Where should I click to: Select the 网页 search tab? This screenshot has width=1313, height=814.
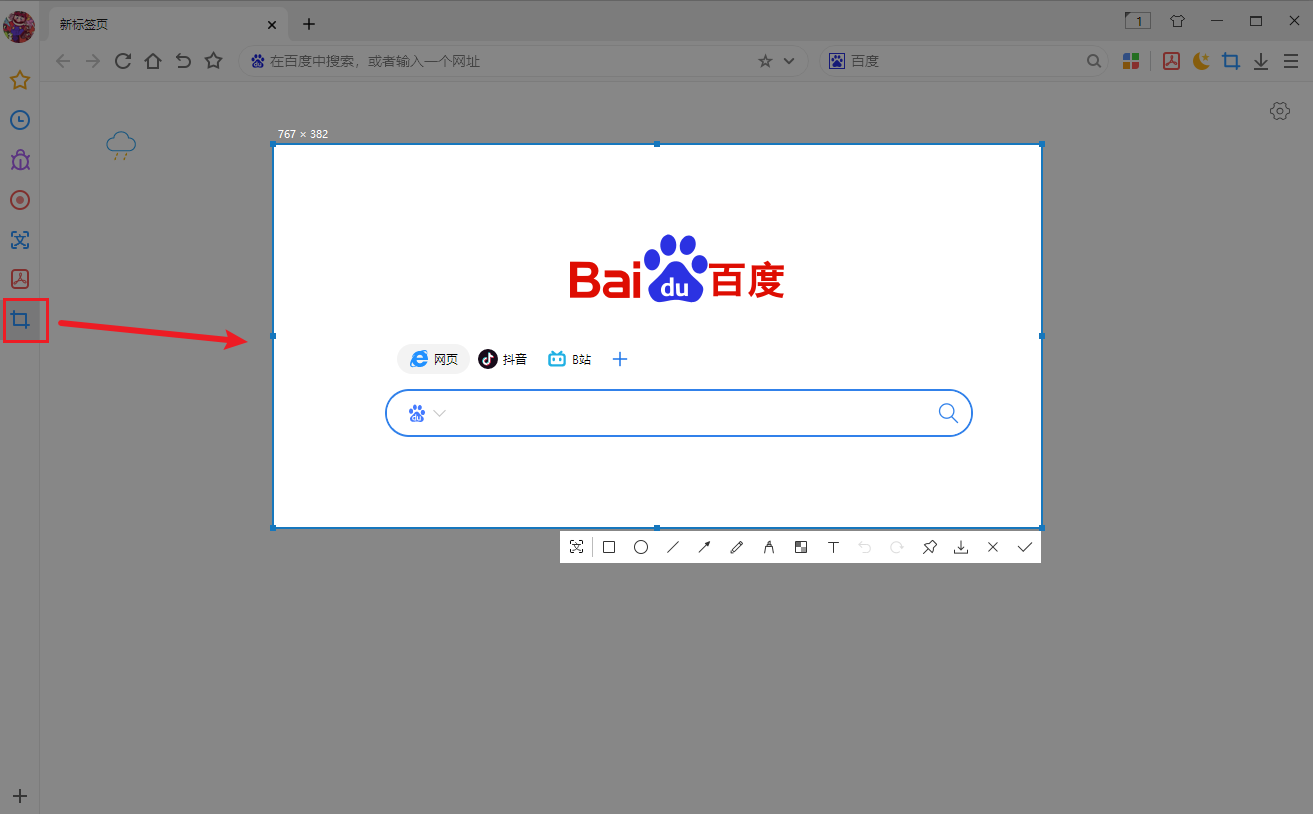(434, 359)
